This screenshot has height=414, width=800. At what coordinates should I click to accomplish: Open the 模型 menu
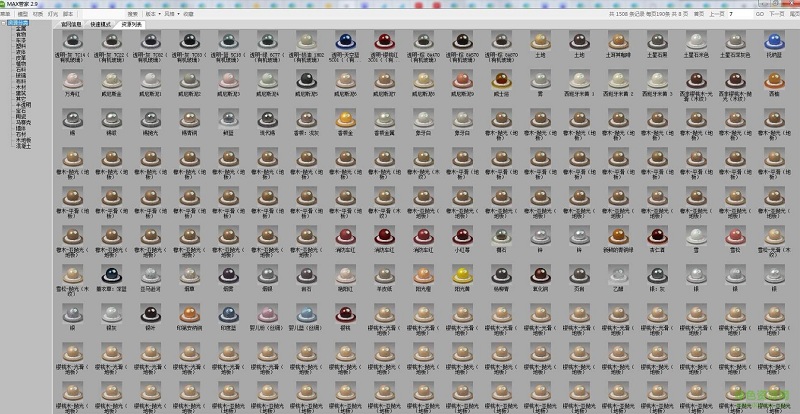pyautogui.click(x=22, y=14)
